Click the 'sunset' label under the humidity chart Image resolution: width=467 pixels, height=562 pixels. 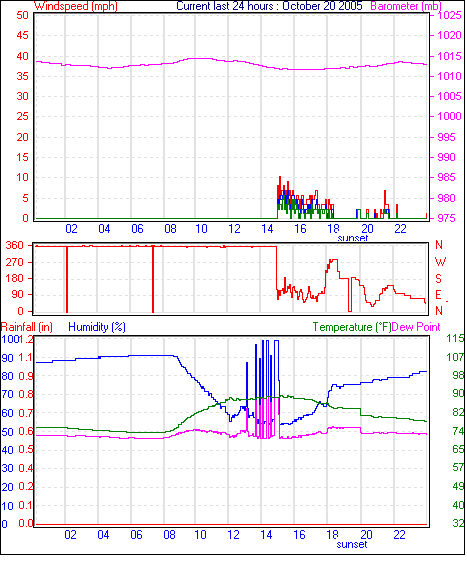point(352,545)
